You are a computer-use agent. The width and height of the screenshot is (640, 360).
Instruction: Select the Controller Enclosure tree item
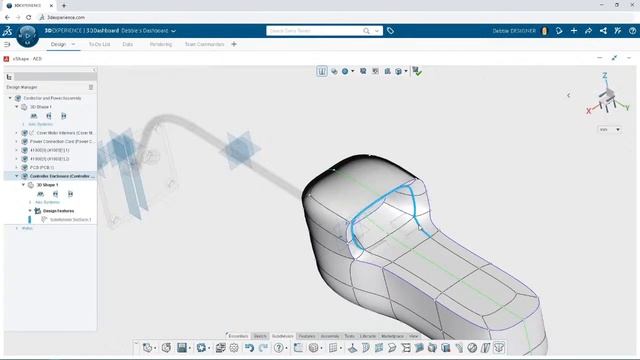62,176
